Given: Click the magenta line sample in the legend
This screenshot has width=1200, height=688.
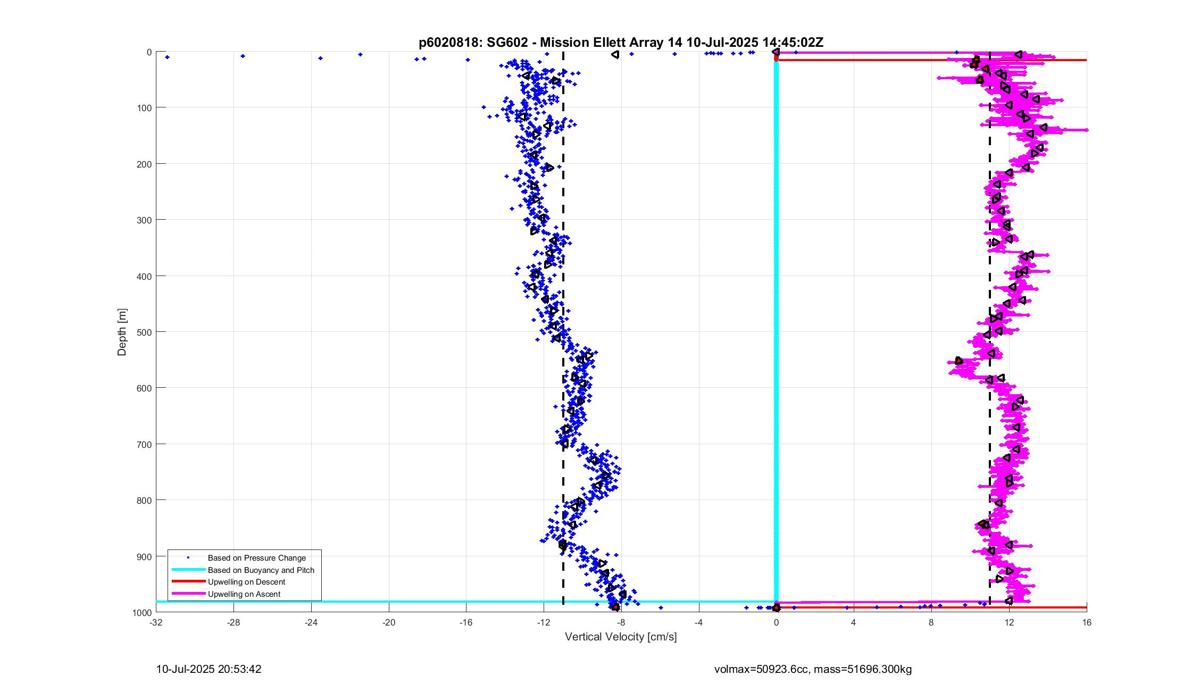Looking at the screenshot, I should (x=187, y=594).
